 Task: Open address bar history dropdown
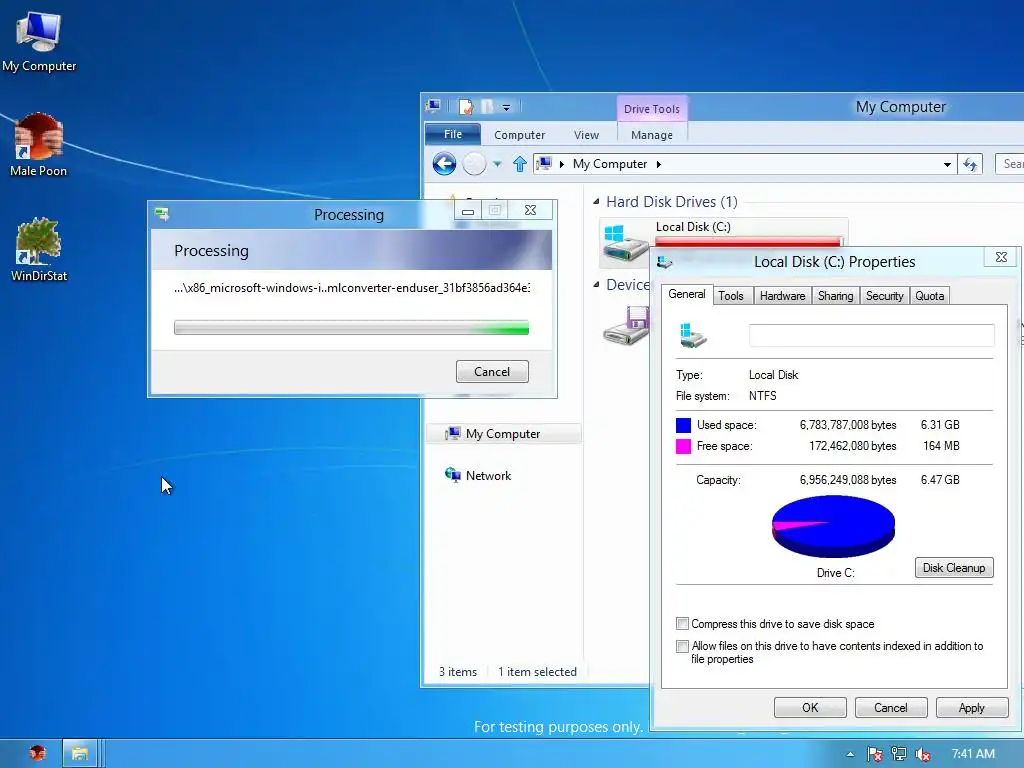click(x=947, y=165)
